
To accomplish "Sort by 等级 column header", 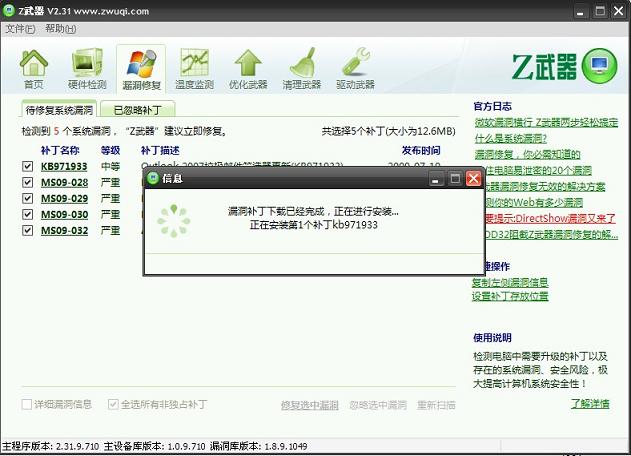I will pyautogui.click(x=110, y=151).
